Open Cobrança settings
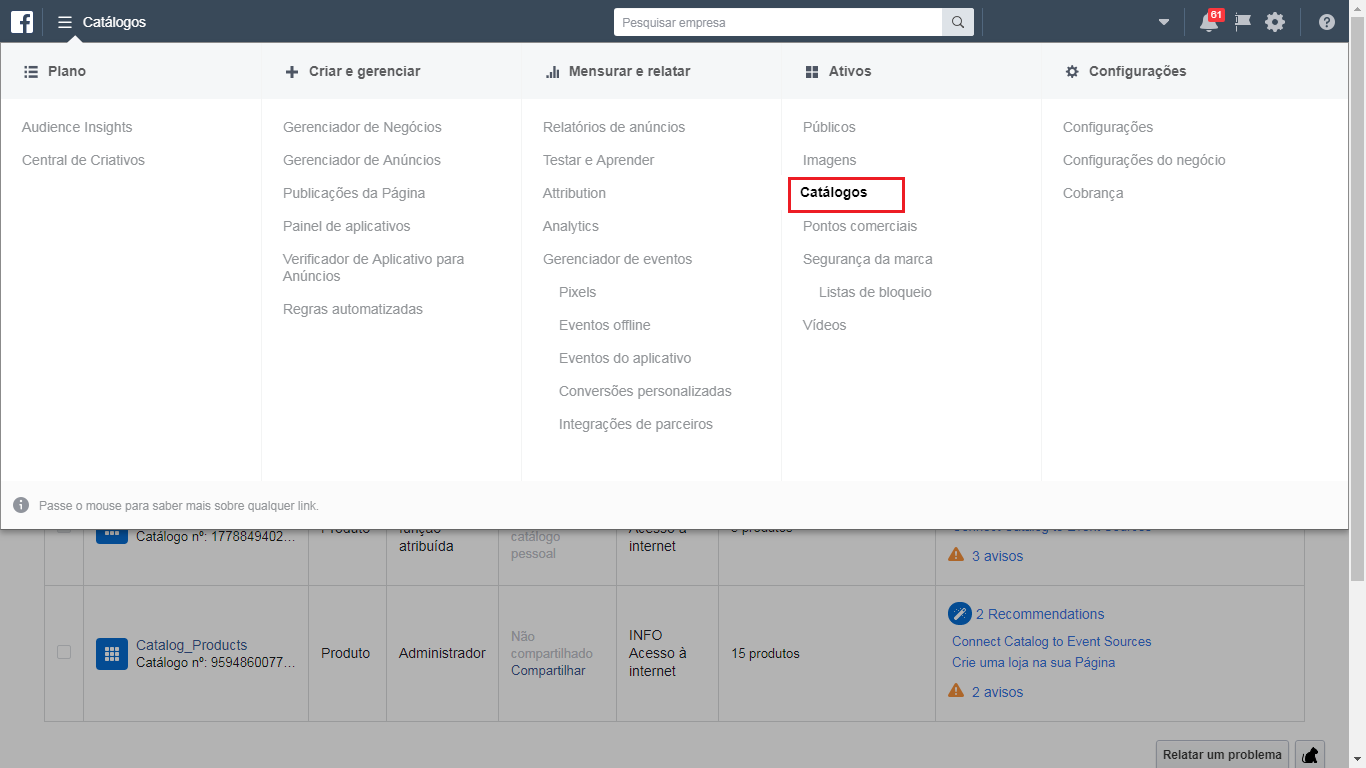The height and width of the screenshot is (768, 1366). coord(1093,193)
